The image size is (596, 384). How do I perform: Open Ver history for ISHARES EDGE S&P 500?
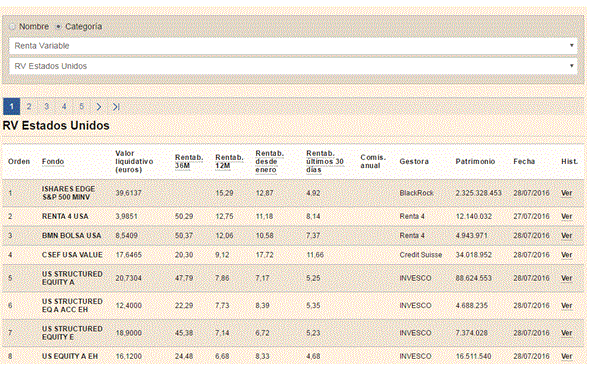(566, 193)
